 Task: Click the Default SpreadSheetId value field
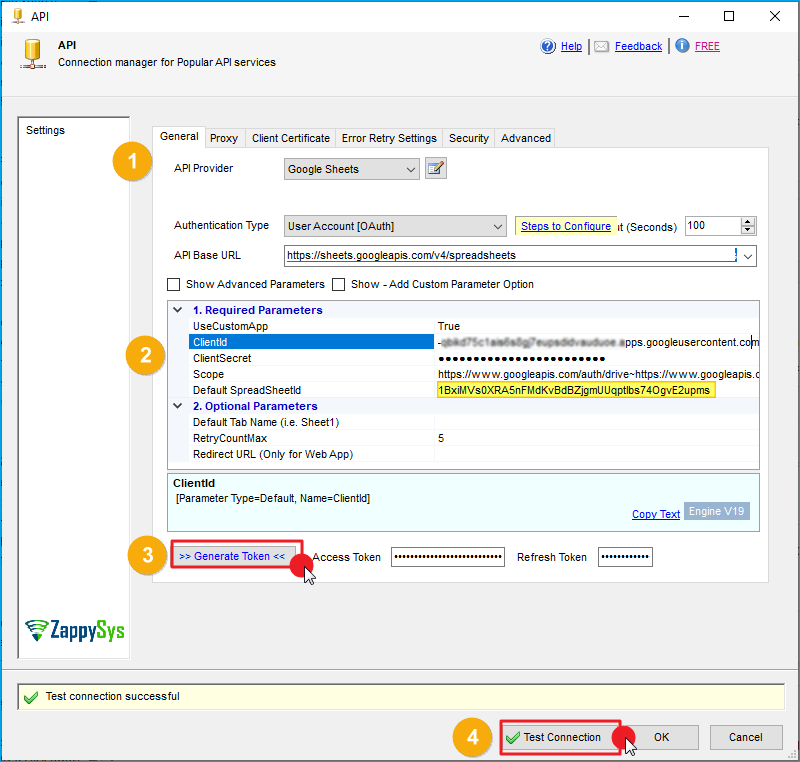(x=575, y=390)
